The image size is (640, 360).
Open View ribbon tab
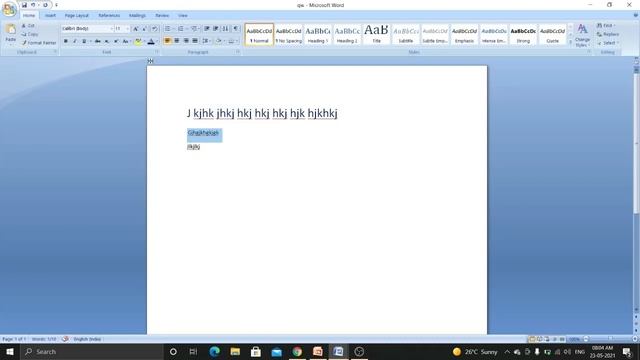coord(182,16)
